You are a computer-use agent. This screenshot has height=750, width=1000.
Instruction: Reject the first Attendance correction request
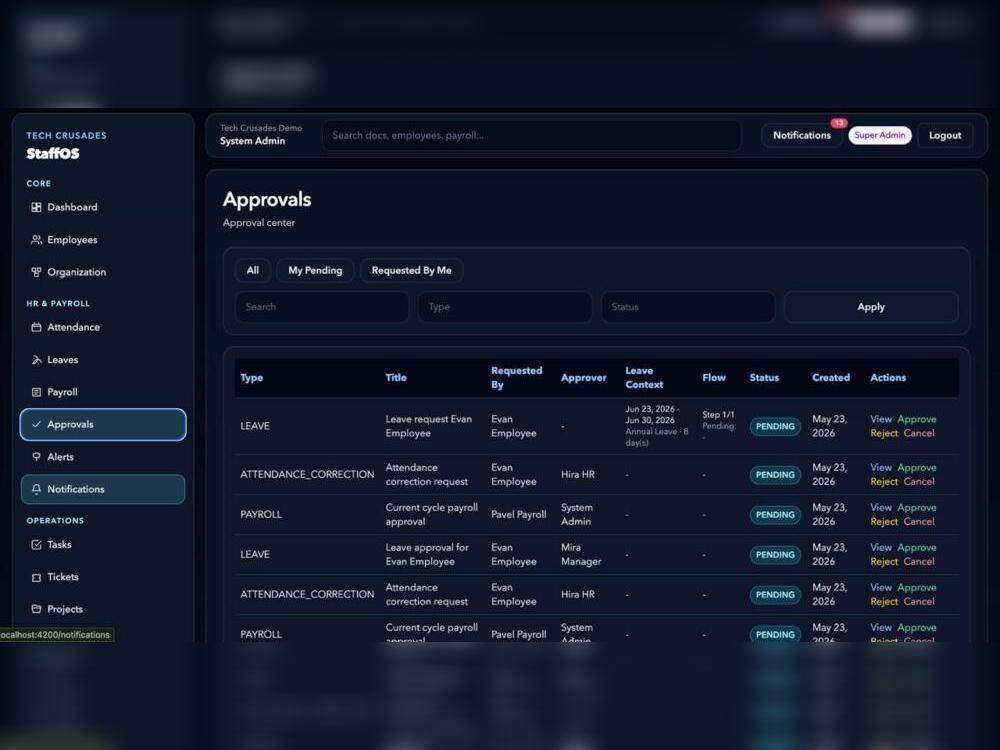point(884,482)
